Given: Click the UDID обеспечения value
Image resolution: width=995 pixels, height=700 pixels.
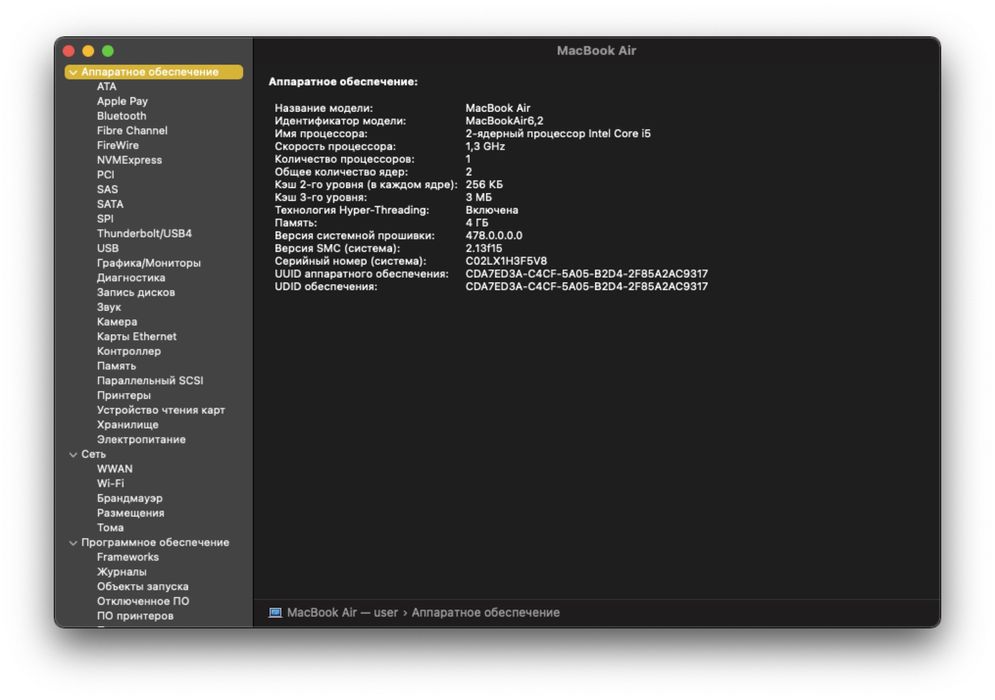Looking at the screenshot, I should (x=586, y=286).
